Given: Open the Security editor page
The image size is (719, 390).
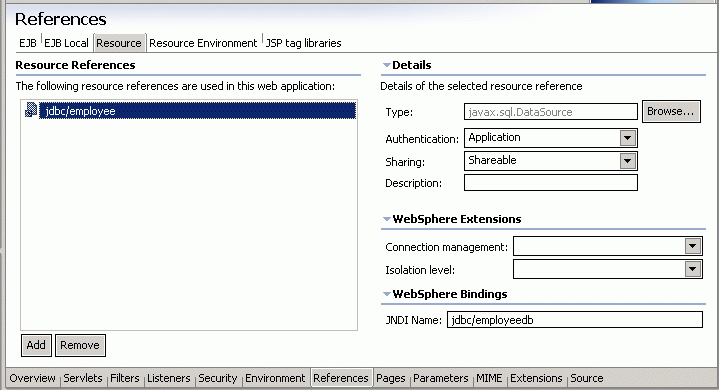Looking at the screenshot, I should click(x=218, y=378).
